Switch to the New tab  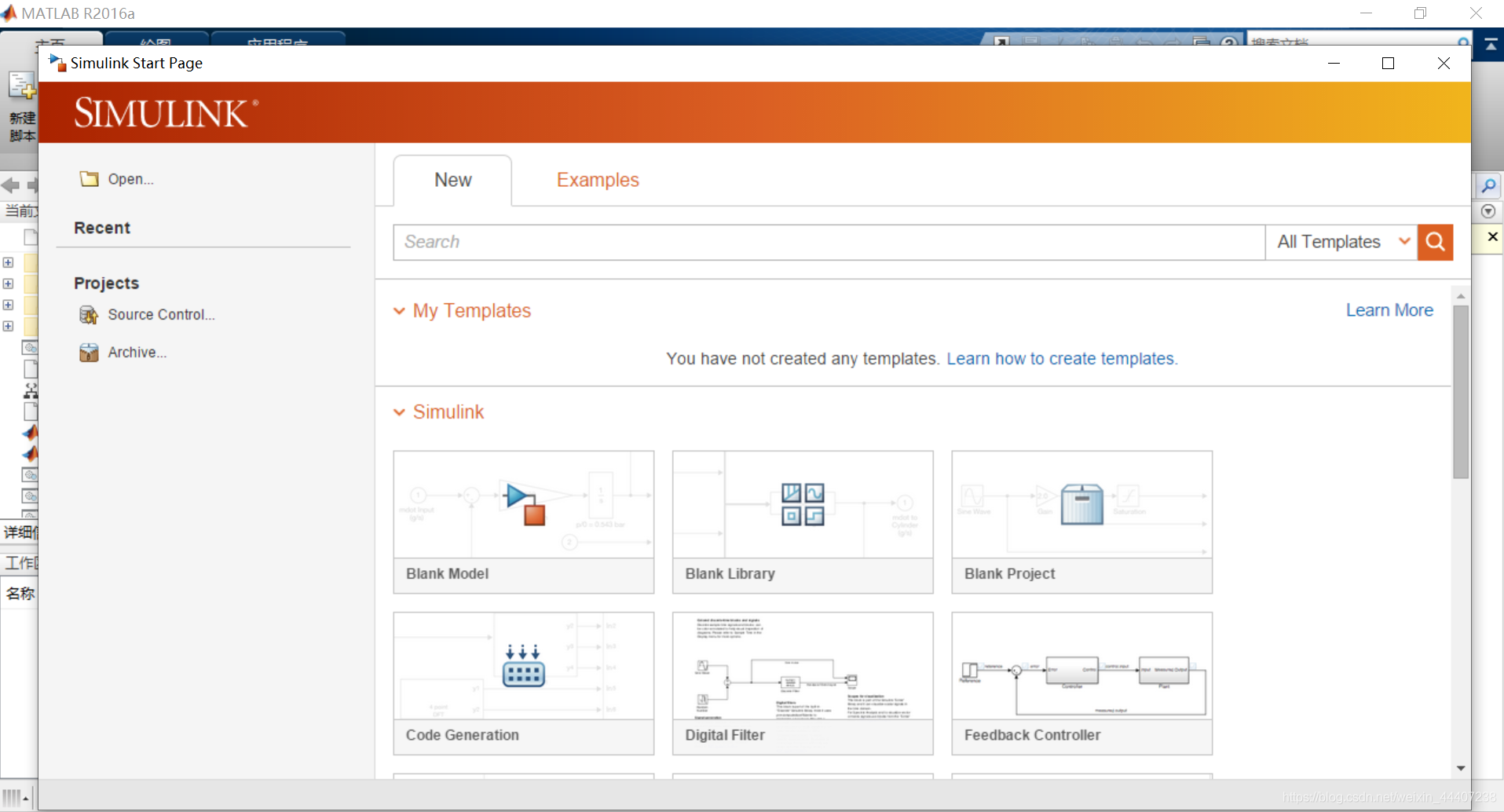tap(453, 180)
